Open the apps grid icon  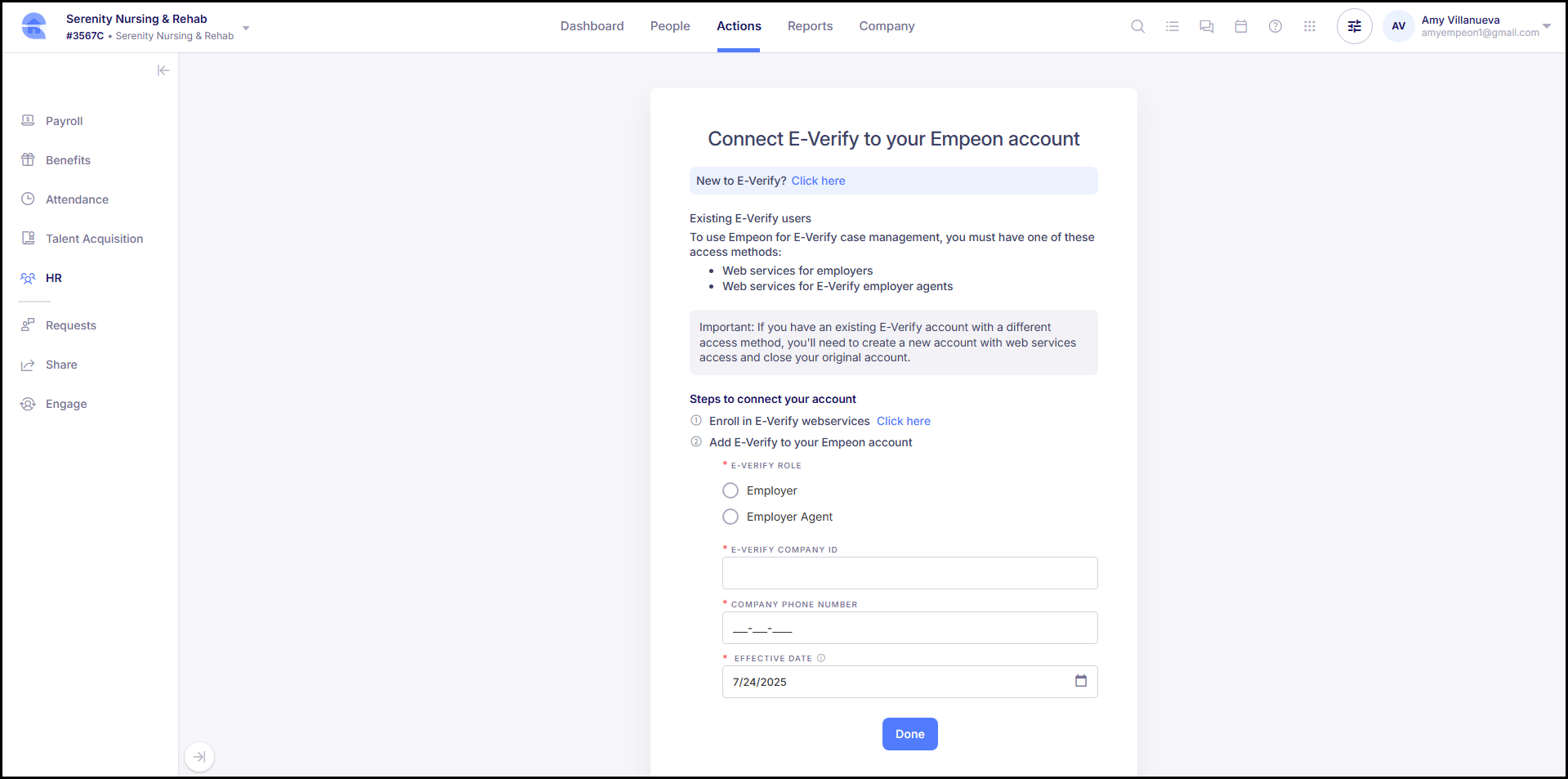[1309, 26]
